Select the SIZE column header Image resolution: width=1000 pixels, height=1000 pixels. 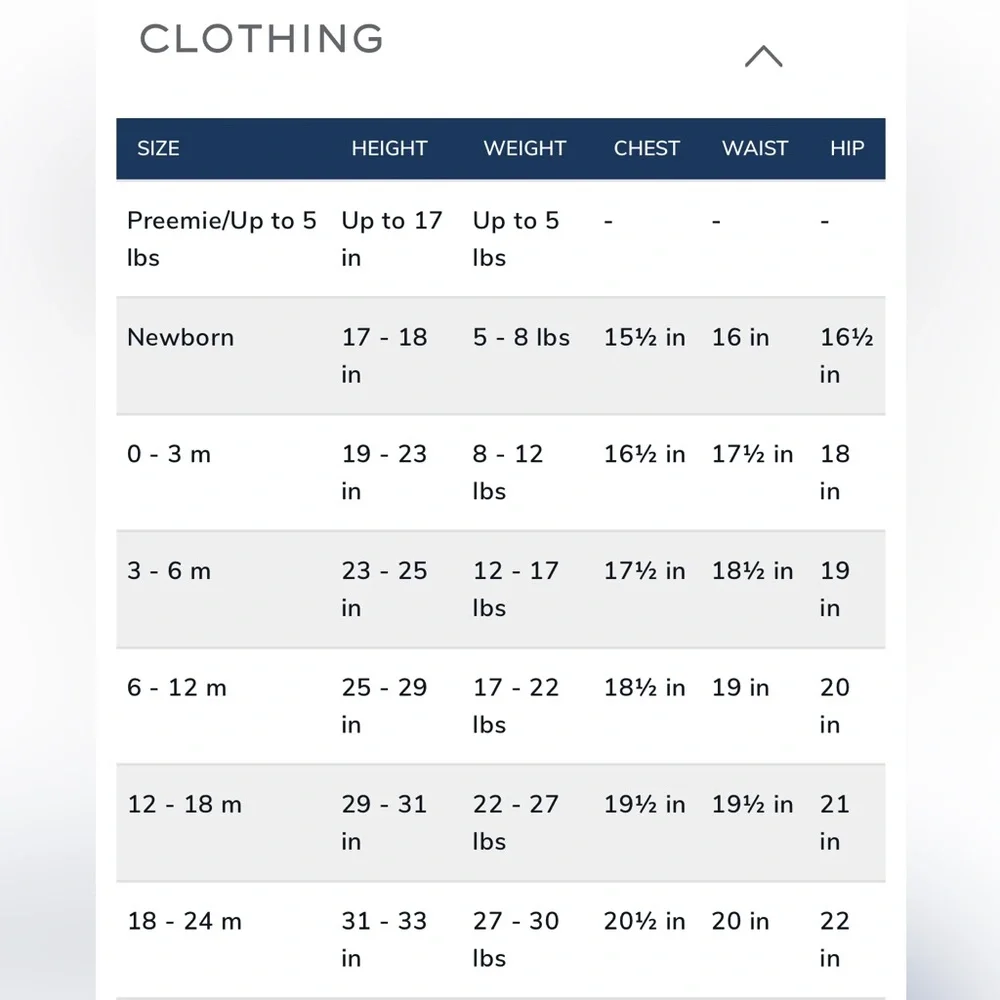tap(158, 149)
